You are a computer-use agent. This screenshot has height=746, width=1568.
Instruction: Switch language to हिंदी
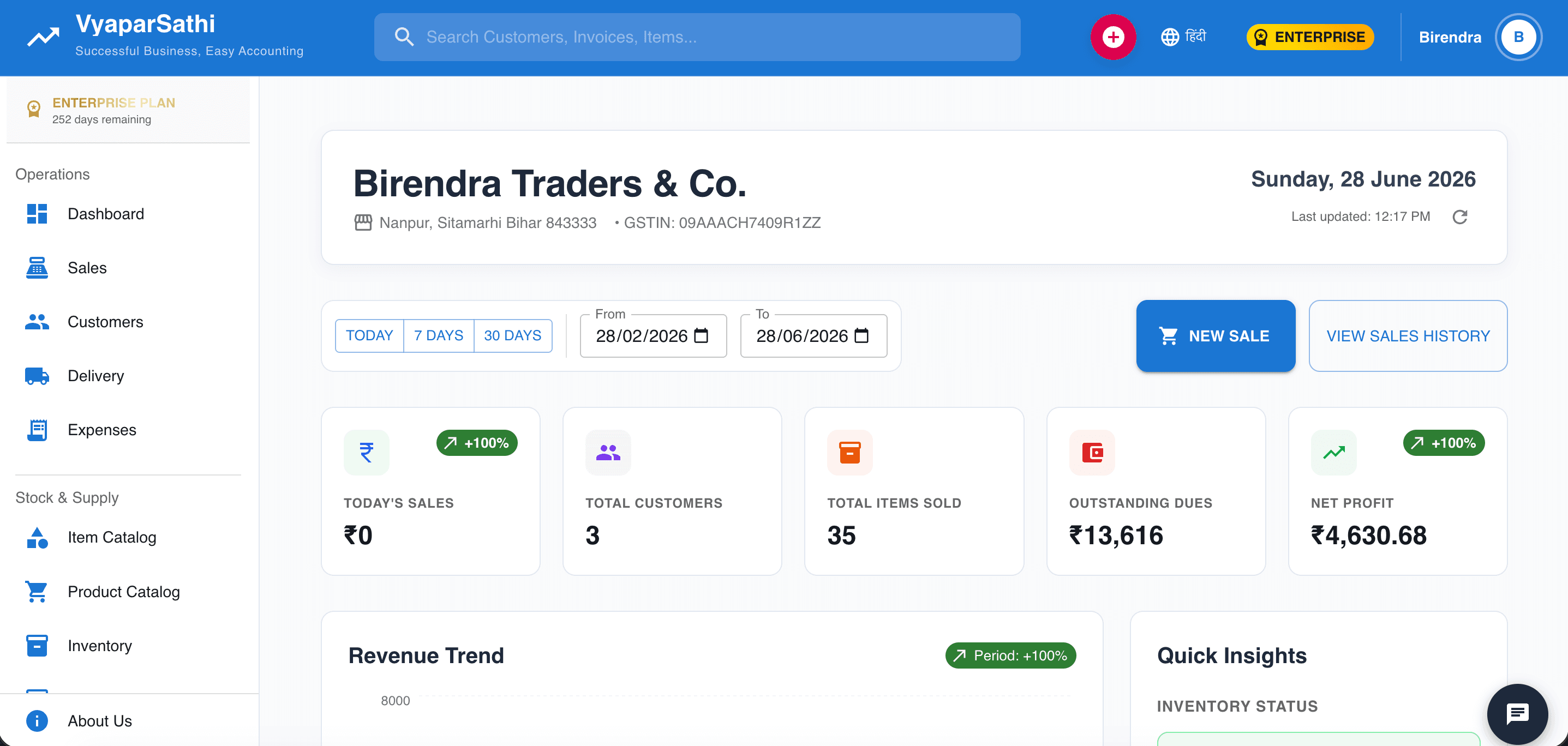(x=1195, y=37)
